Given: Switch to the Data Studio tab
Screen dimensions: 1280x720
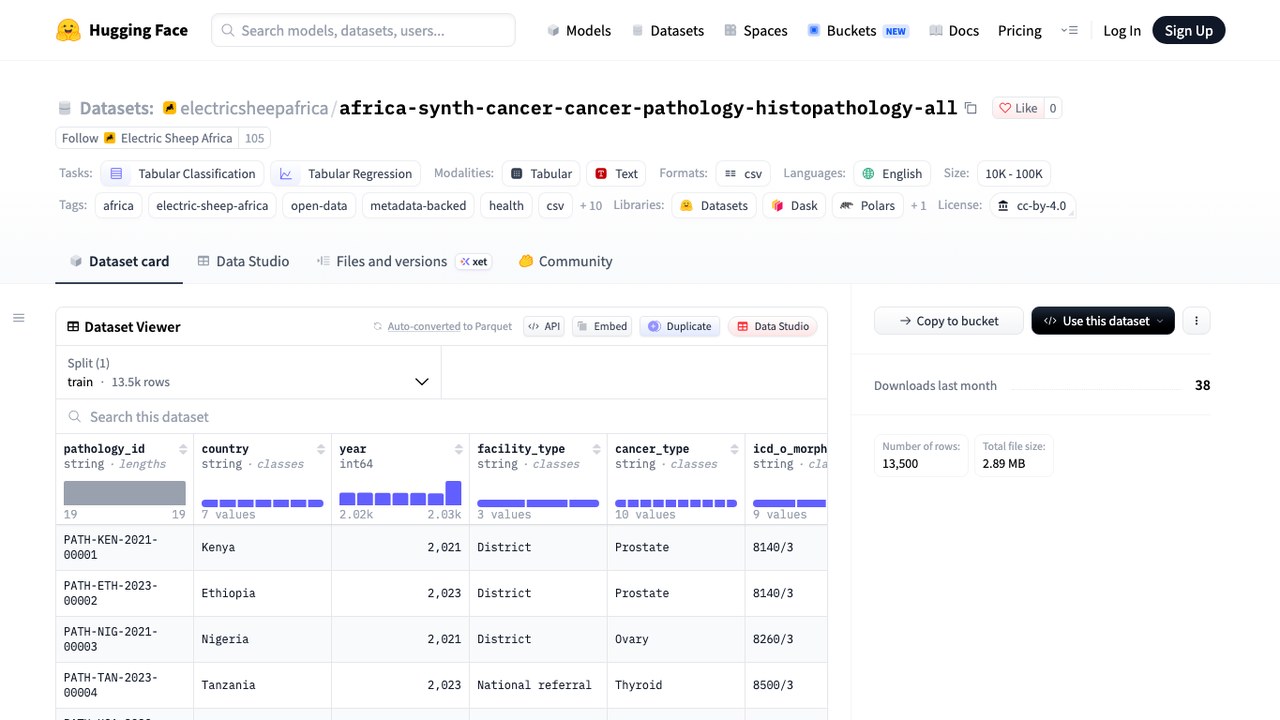Looking at the screenshot, I should (x=243, y=261).
